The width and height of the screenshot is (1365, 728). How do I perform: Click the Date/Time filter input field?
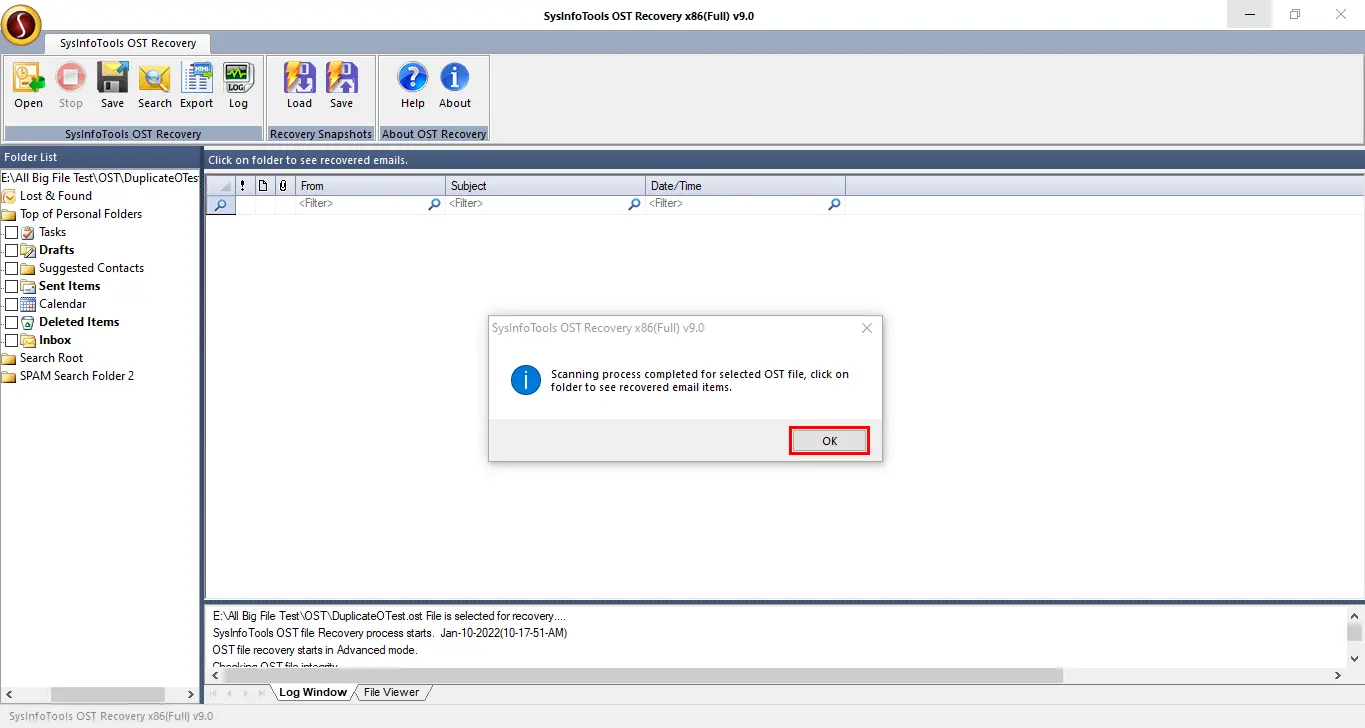coord(736,204)
